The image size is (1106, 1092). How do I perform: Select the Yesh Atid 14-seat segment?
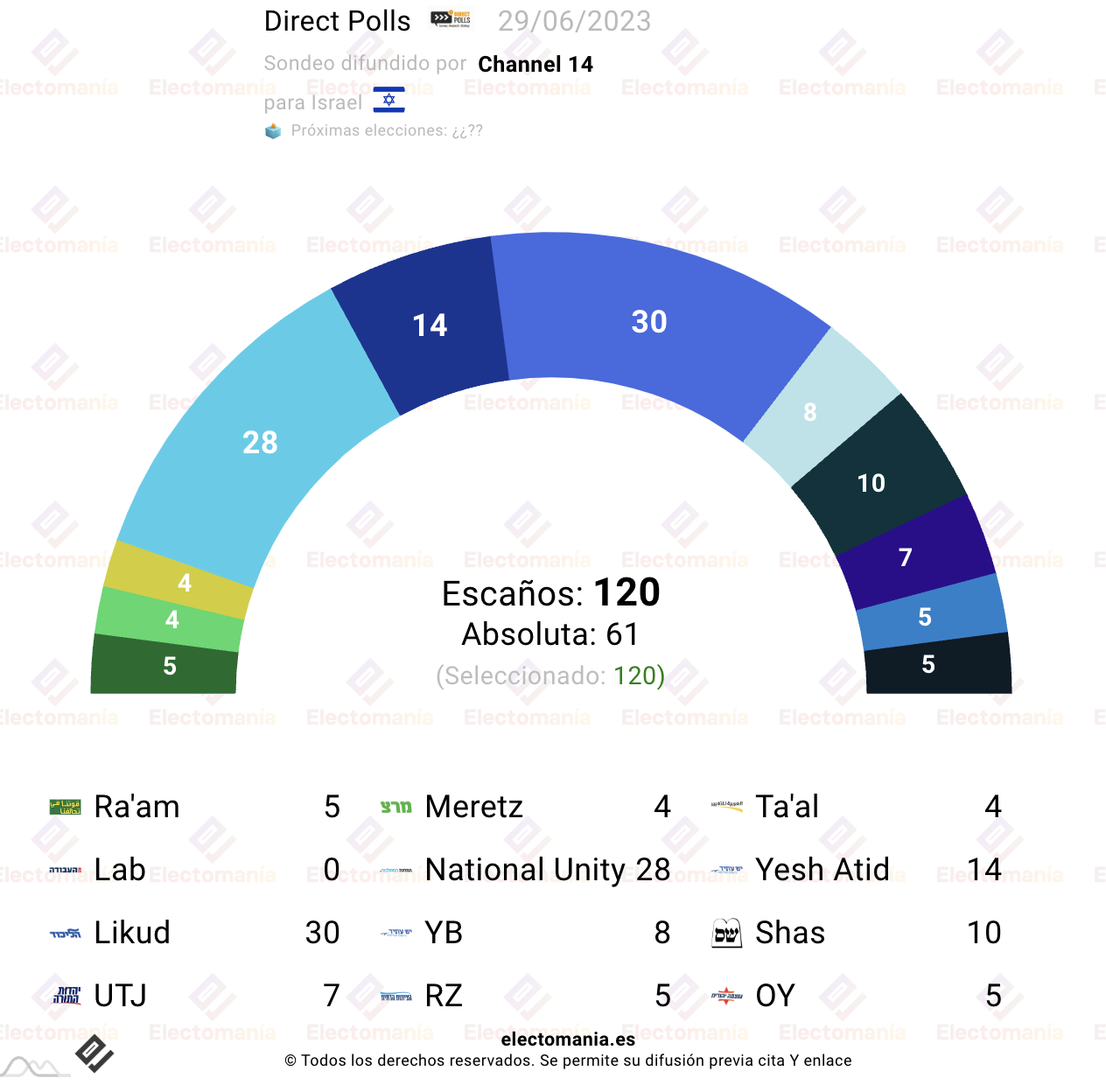point(430,325)
